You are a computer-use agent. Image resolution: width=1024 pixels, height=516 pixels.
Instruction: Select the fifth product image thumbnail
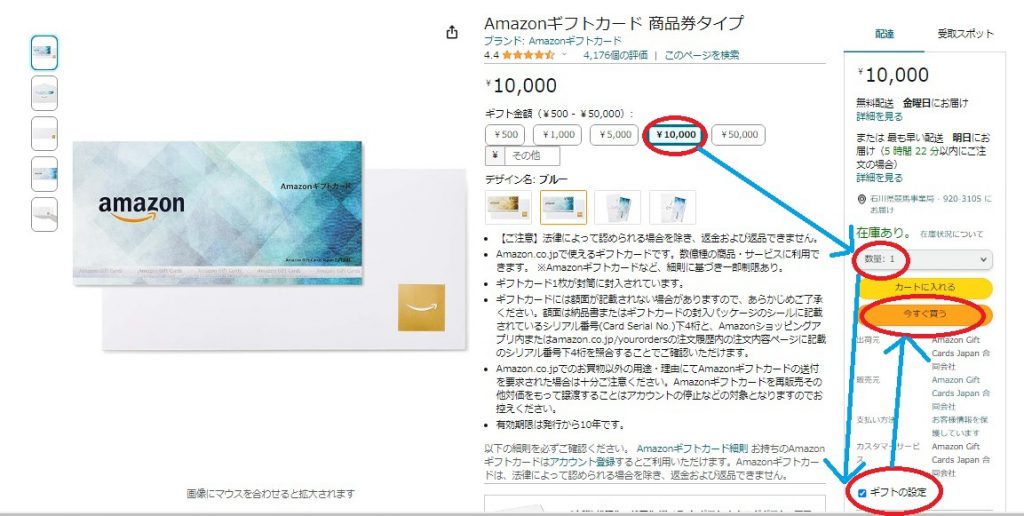coord(44,215)
